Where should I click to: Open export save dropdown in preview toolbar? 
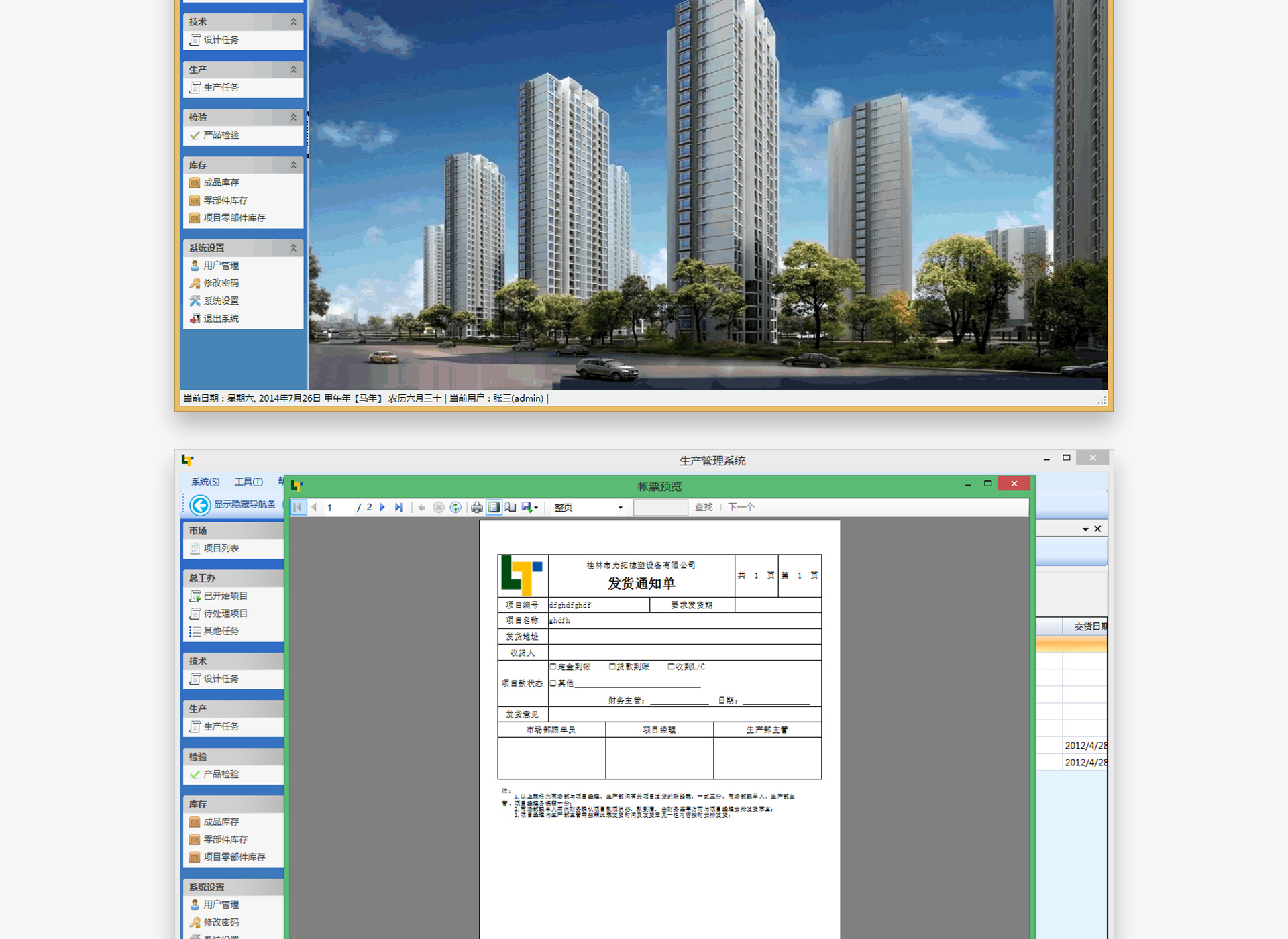(530, 508)
